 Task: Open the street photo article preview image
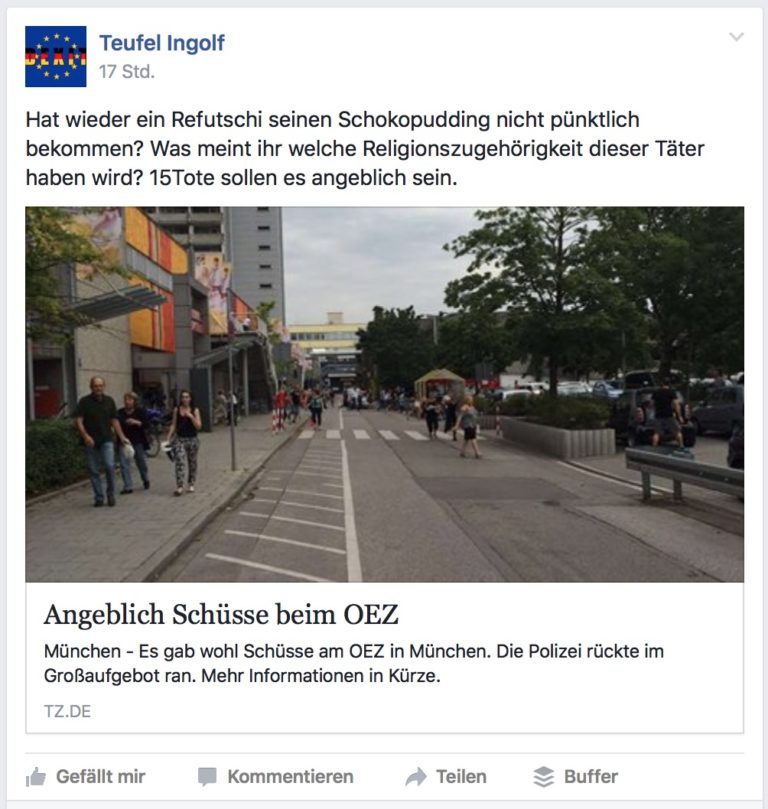(x=384, y=394)
